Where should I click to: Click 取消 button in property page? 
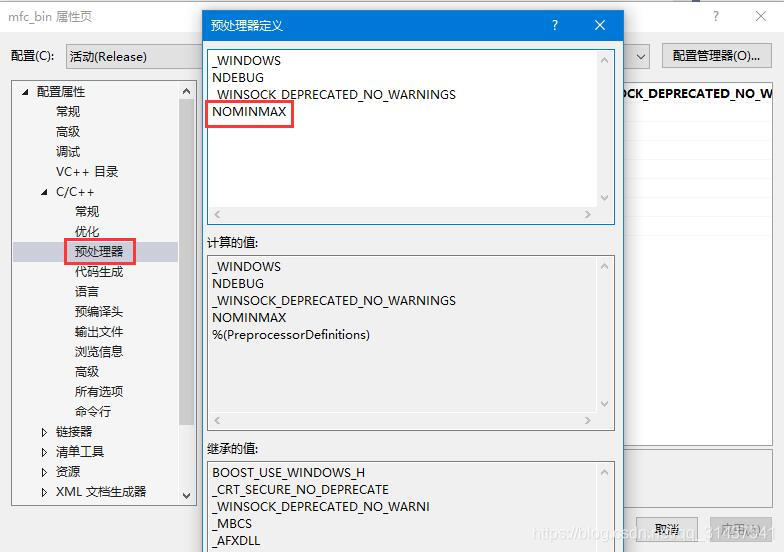(667, 529)
